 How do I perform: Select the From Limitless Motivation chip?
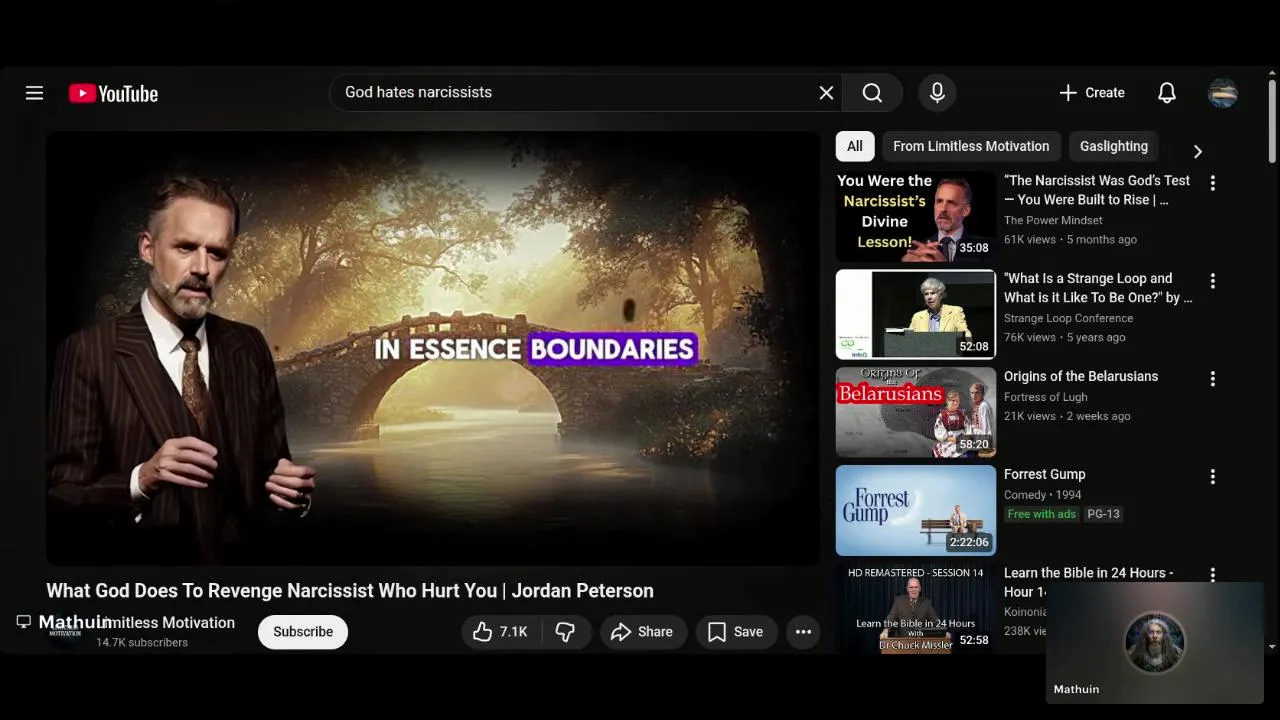(x=971, y=146)
